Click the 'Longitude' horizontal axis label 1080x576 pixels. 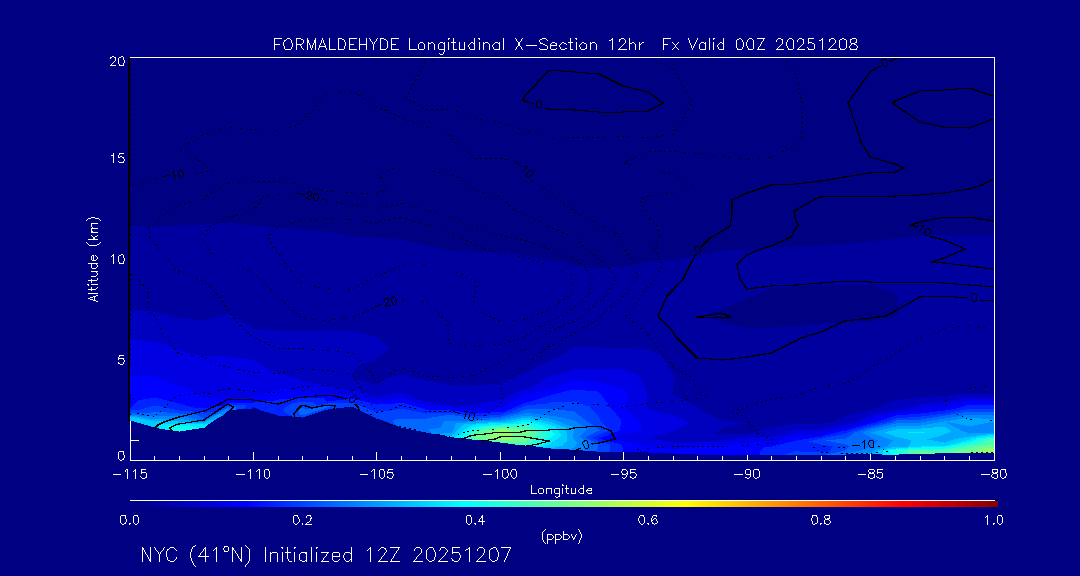tap(561, 491)
